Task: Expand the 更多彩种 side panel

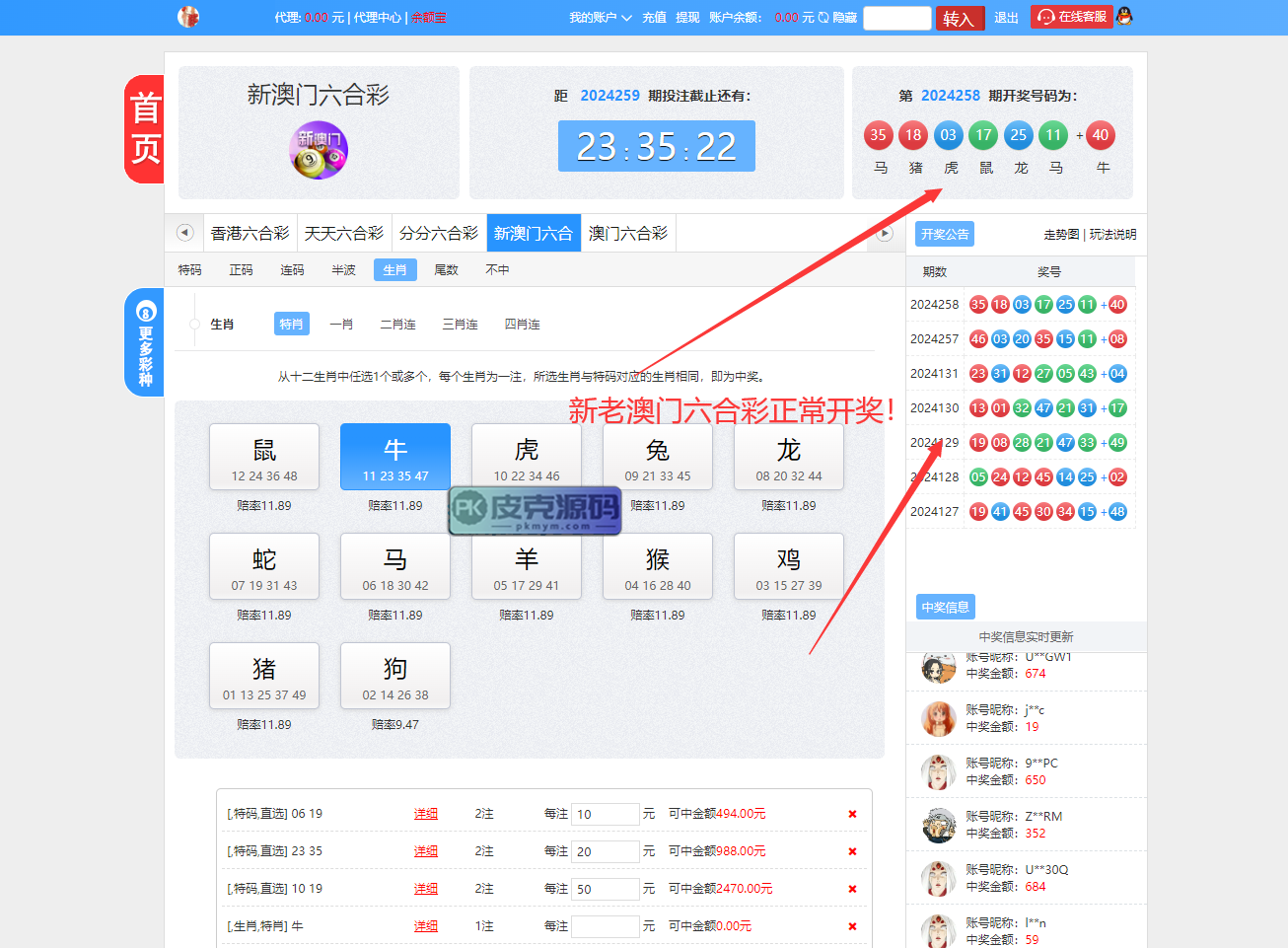Action: [145, 342]
